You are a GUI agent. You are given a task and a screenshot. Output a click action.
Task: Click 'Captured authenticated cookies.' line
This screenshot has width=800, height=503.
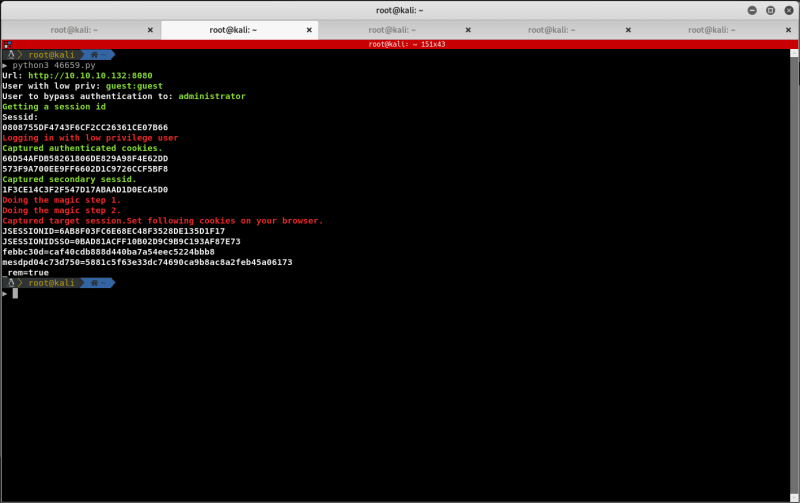point(82,148)
